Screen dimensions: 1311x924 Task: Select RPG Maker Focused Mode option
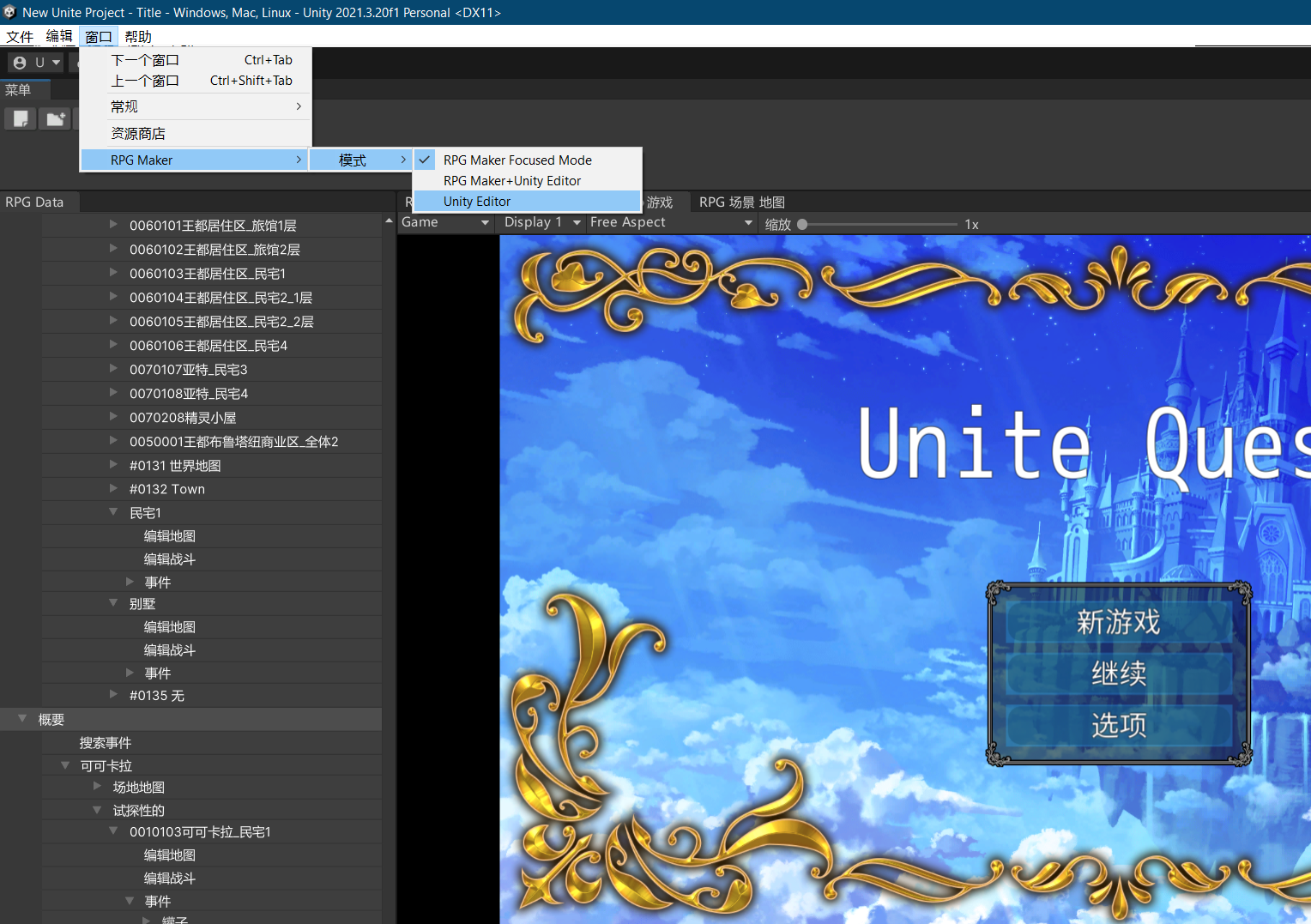(x=517, y=160)
